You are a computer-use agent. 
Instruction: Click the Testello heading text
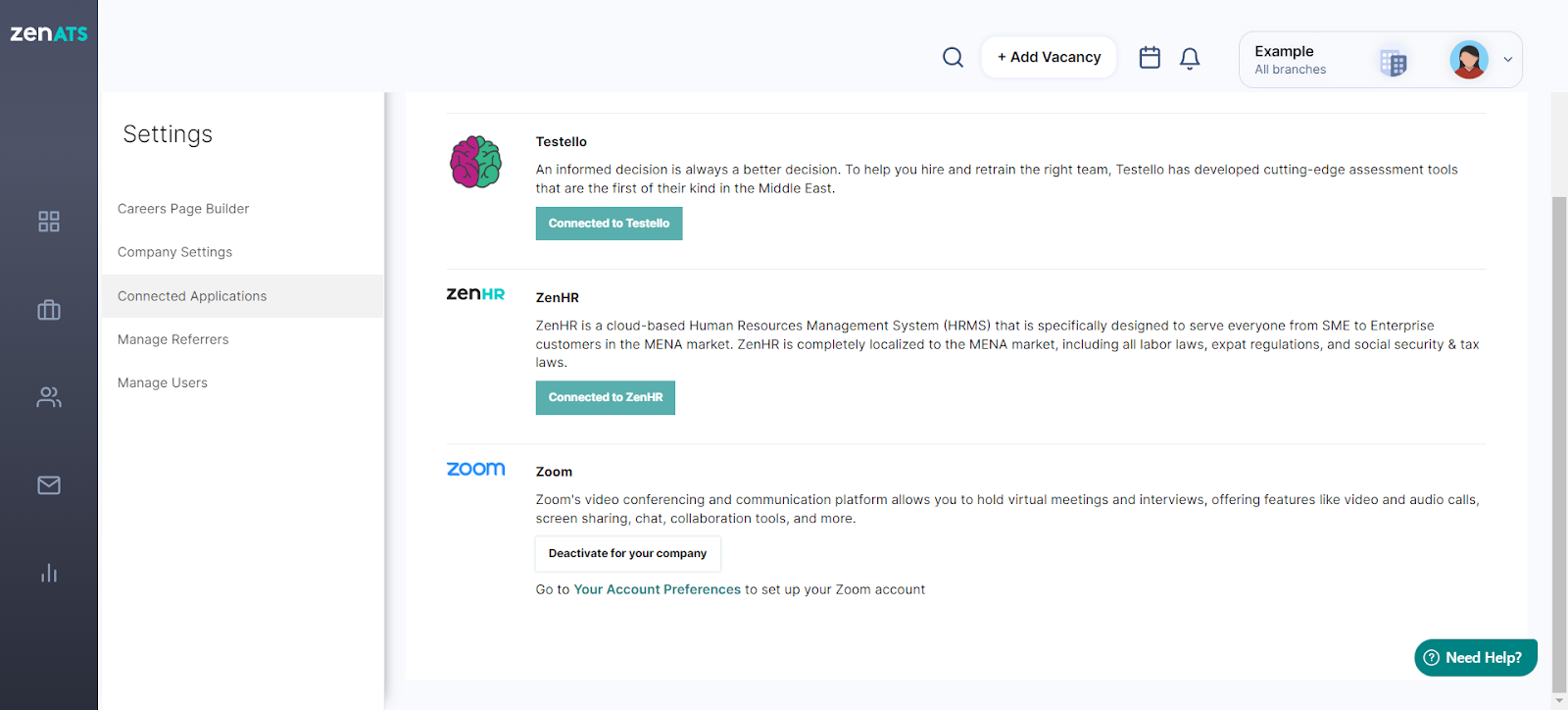pyautogui.click(x=561, y=142)
